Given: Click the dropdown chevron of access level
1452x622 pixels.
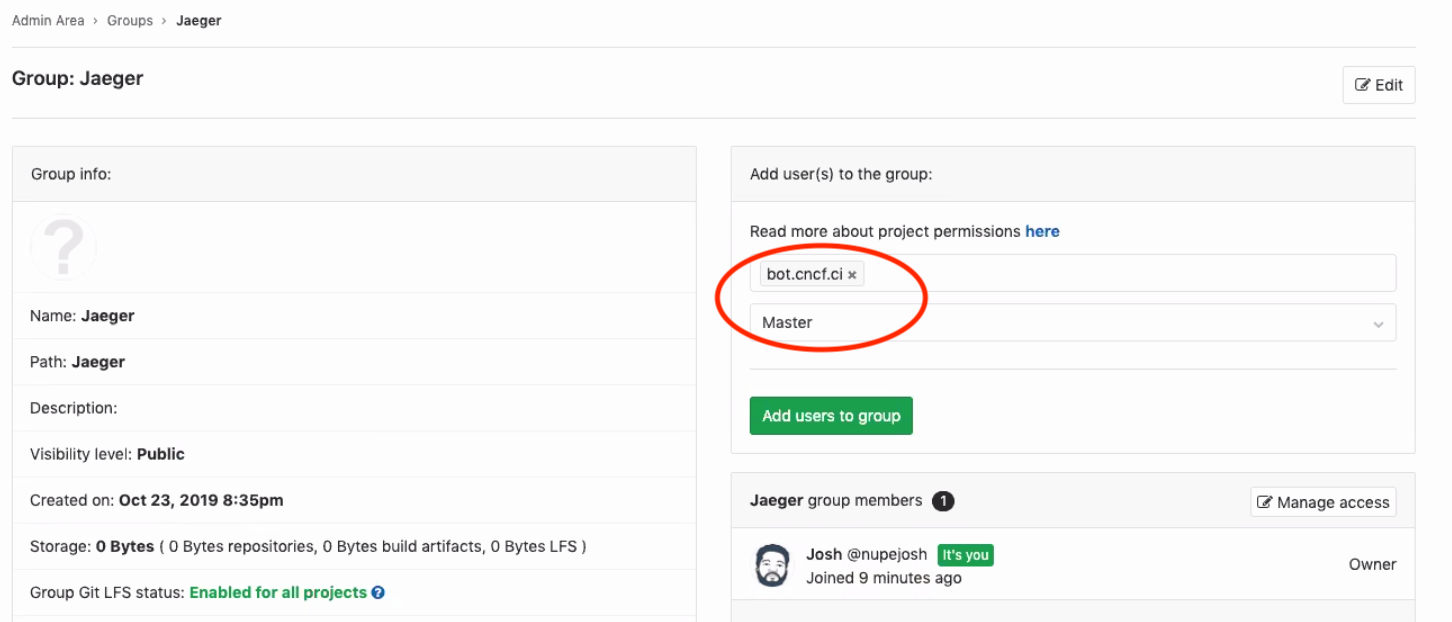Looking at the screenshot, I should point(1379,324).
